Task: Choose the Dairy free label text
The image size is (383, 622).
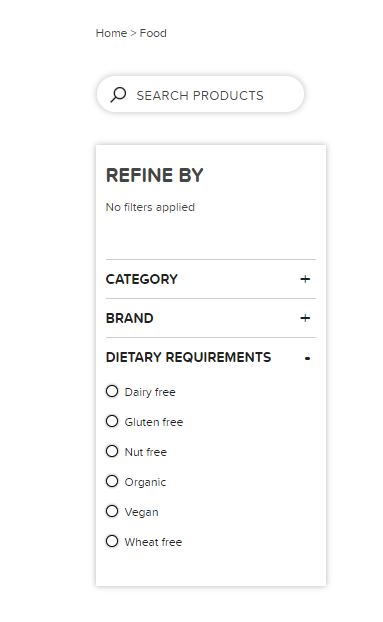Action: 150,392
